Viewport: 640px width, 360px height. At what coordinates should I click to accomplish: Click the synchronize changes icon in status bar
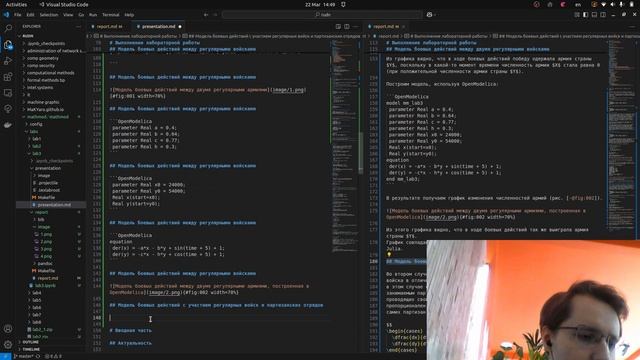pos(38,356)
